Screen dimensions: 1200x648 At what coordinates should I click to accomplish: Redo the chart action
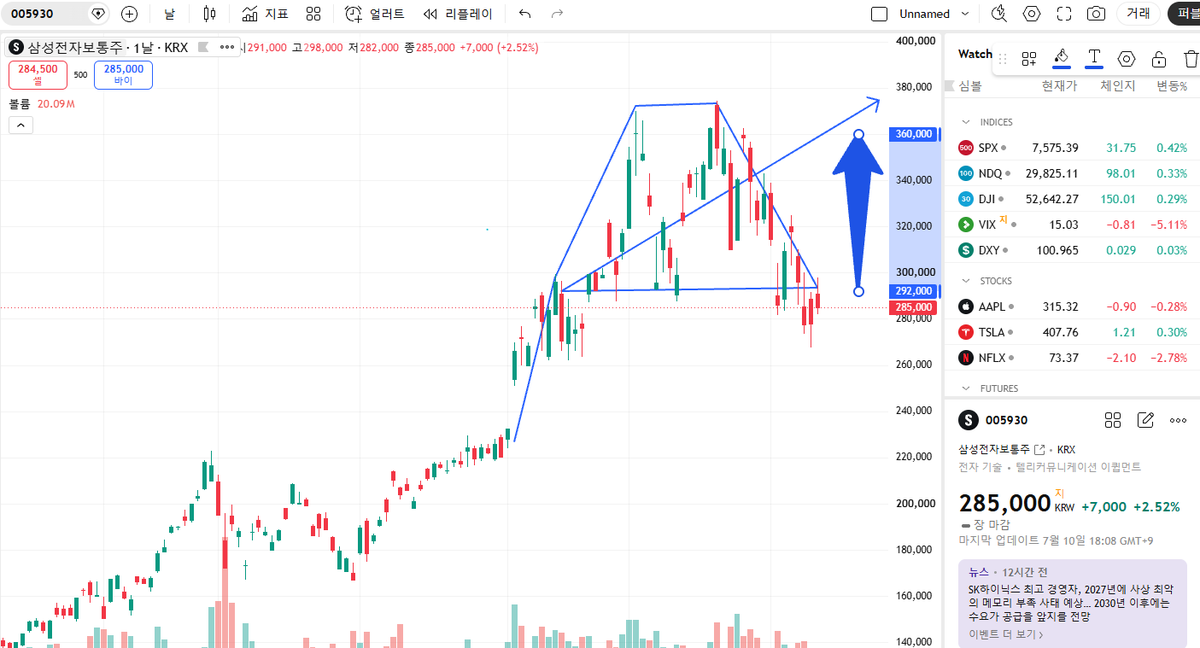click(557, 14)
